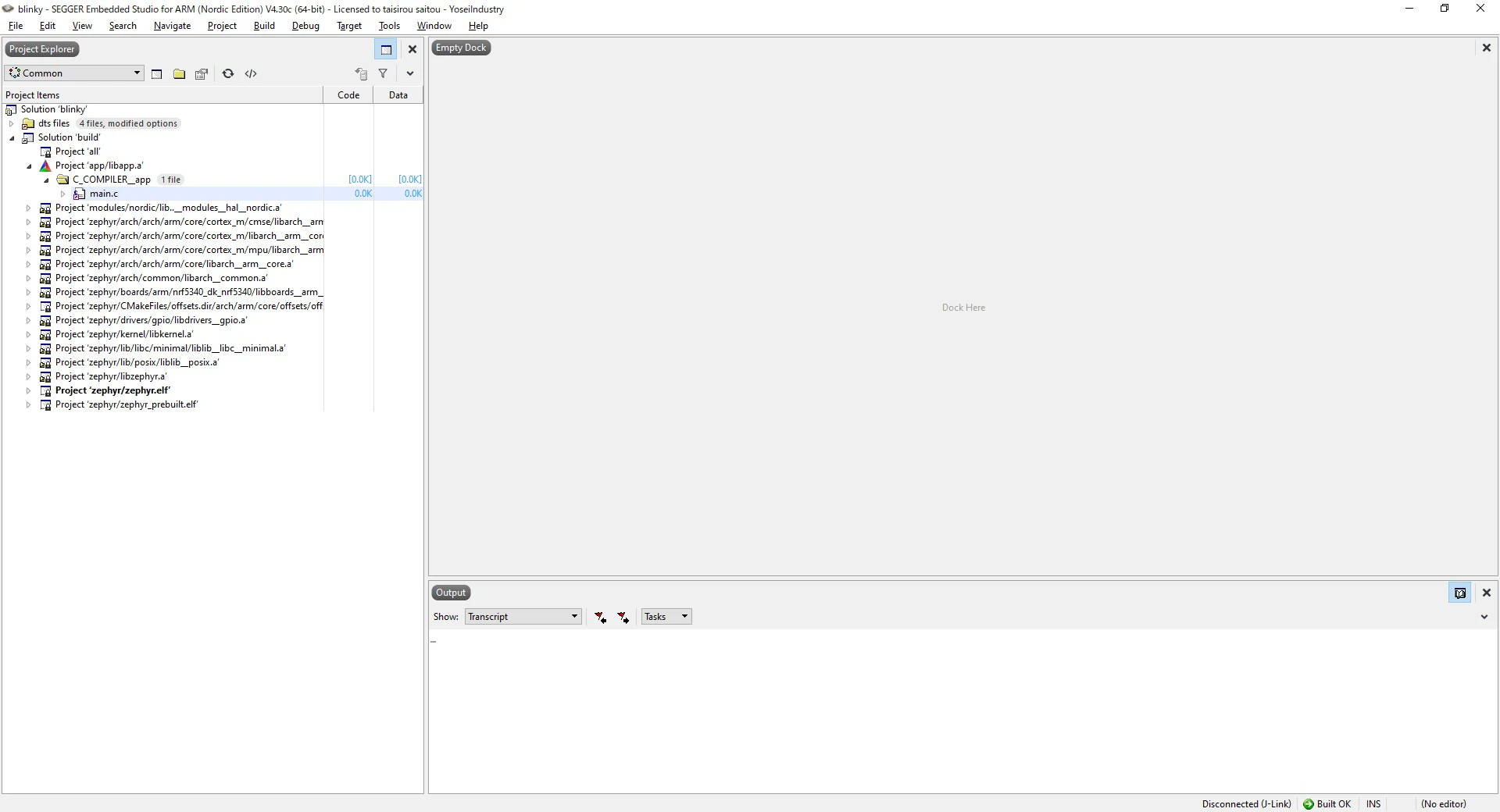Click the Output panel title label
The image size is (1500, 812).
(451, 593)
